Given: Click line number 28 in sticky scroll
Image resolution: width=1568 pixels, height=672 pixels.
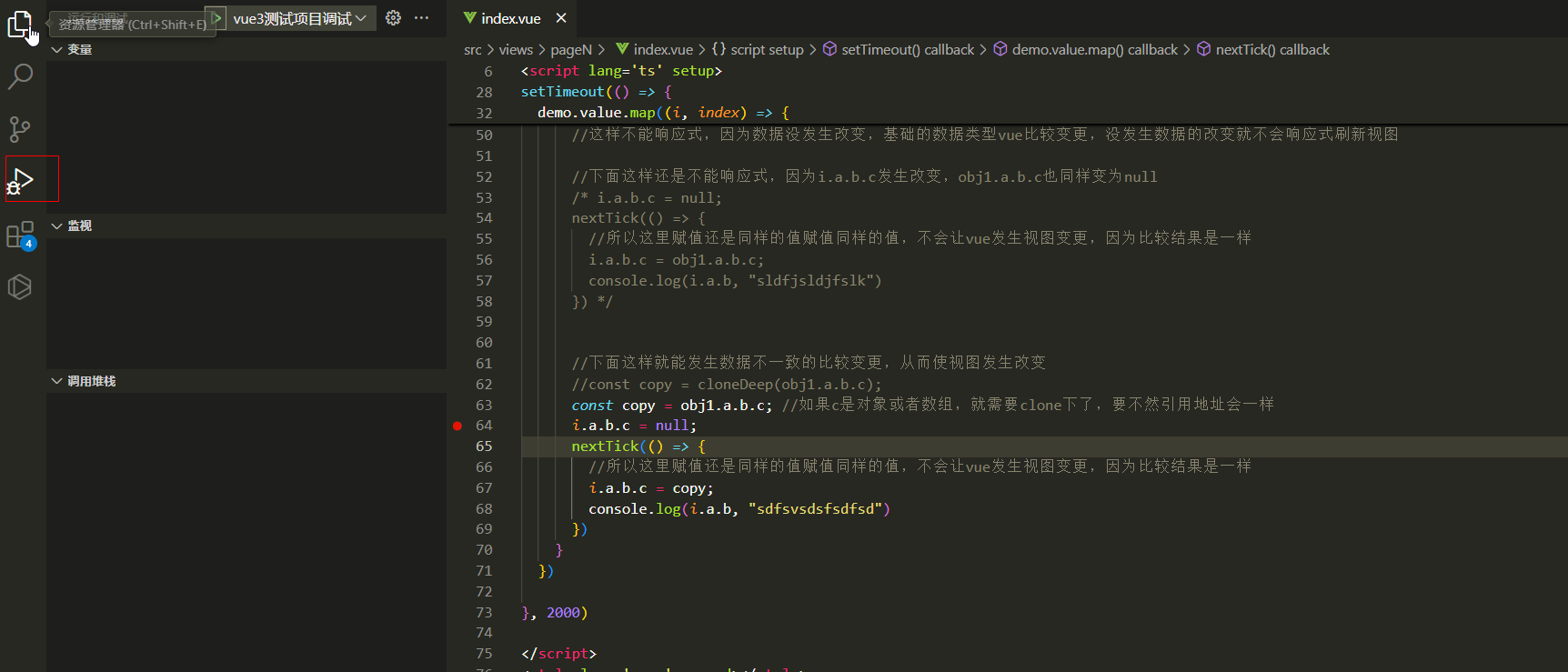Looking at the screenshot, I should coord(484,92).
